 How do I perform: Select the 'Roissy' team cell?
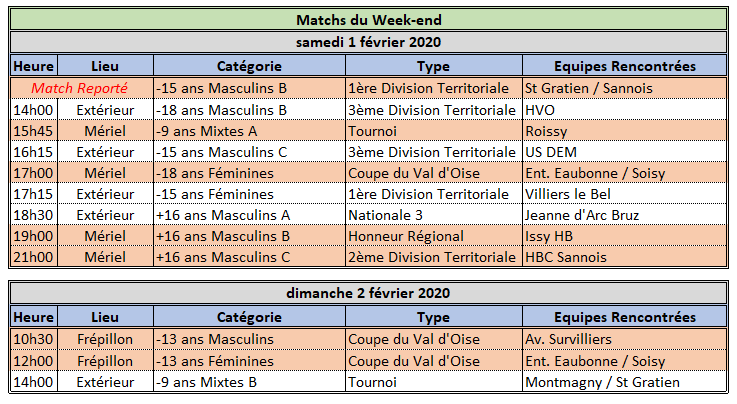click(625, 131)
